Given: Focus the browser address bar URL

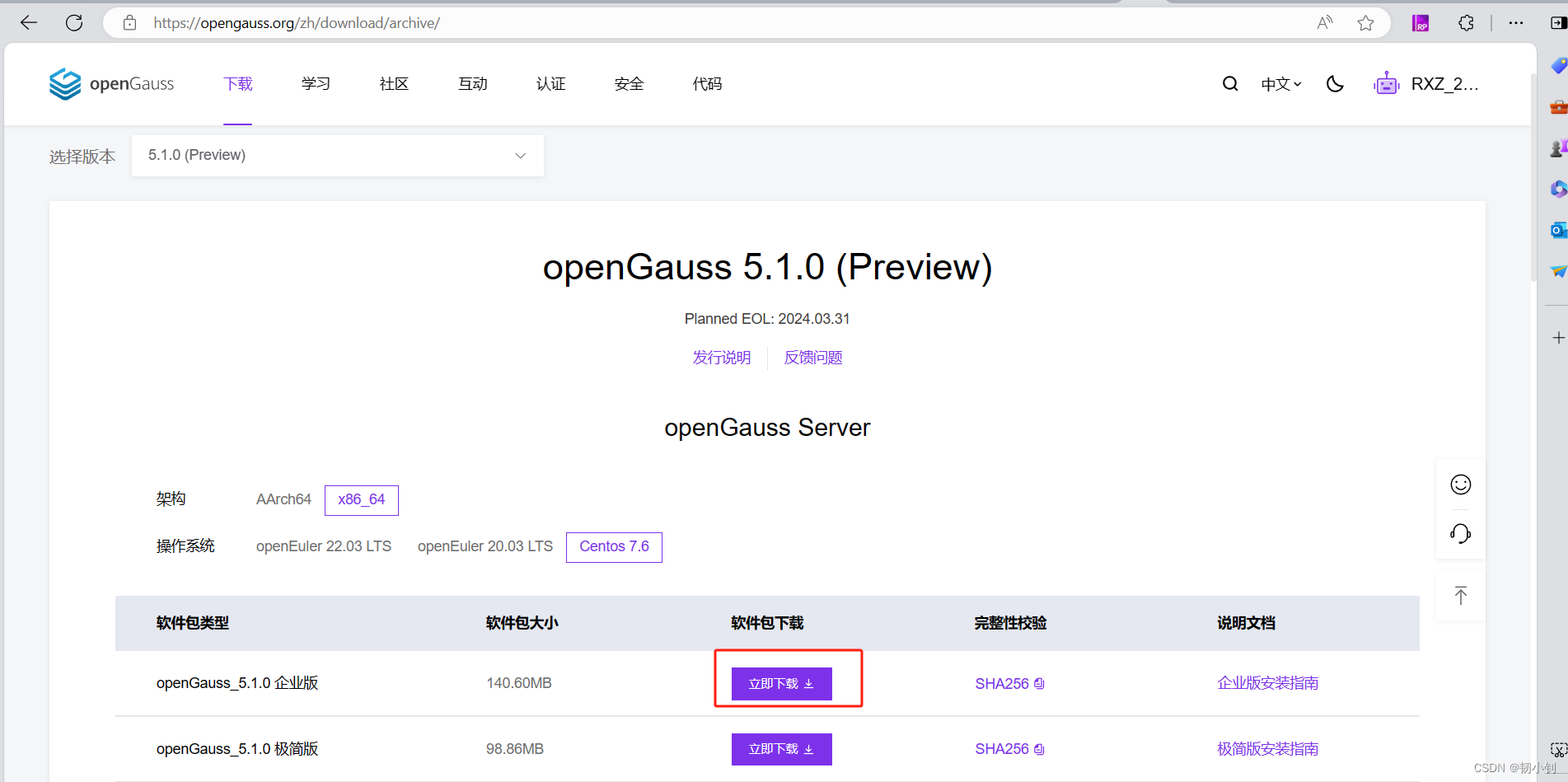Looking at the screenshot, I should click(297, 23).
